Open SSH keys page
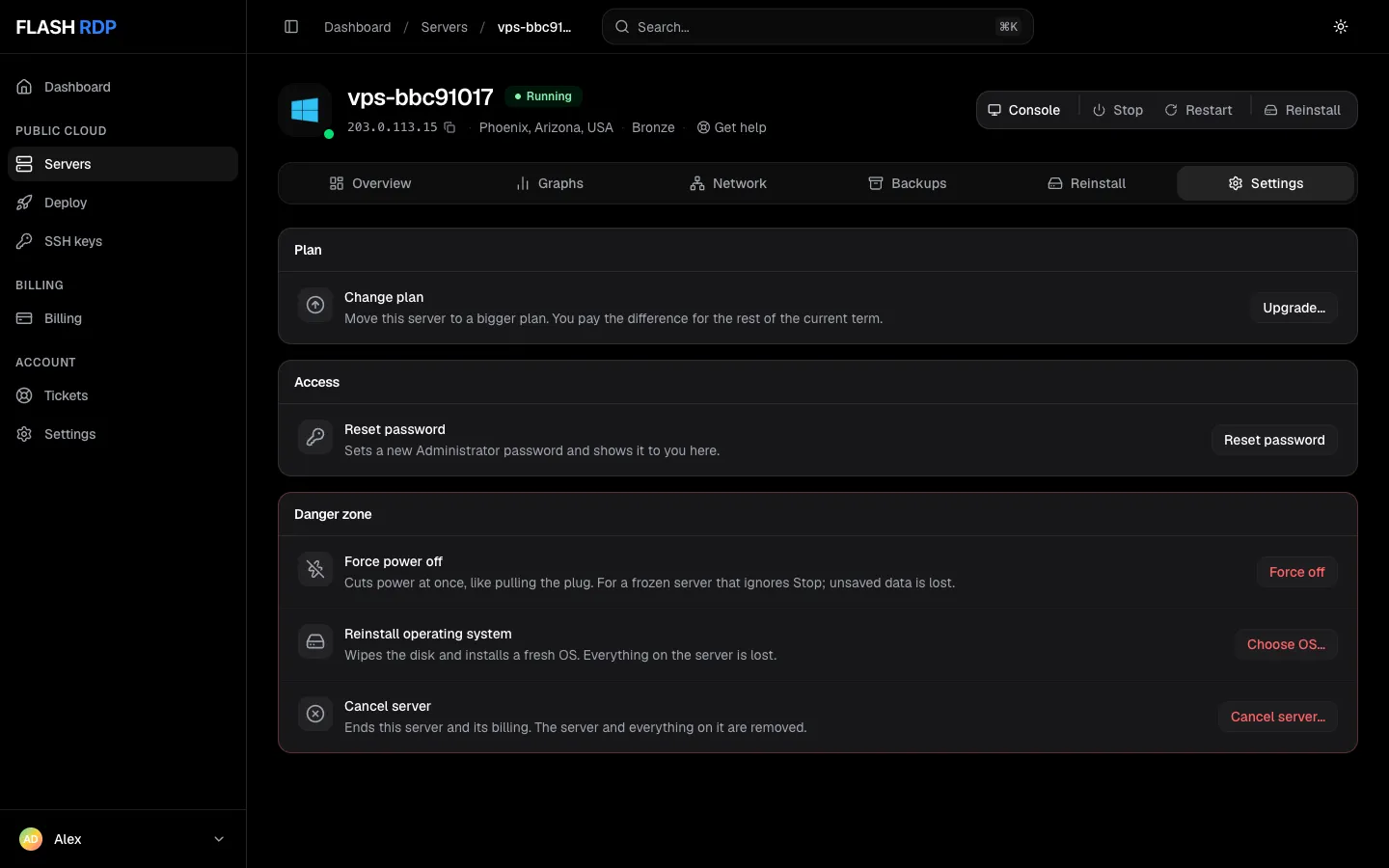Viewport: 1389px width, 868px height. (x=123, y=241)
